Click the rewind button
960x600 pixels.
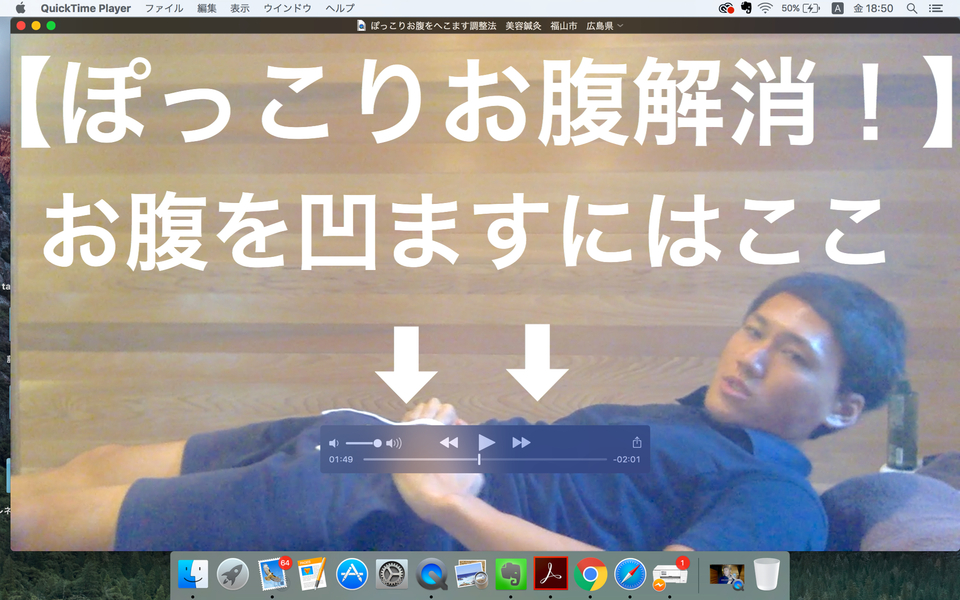pyautogui.click(x=449, y=442)
